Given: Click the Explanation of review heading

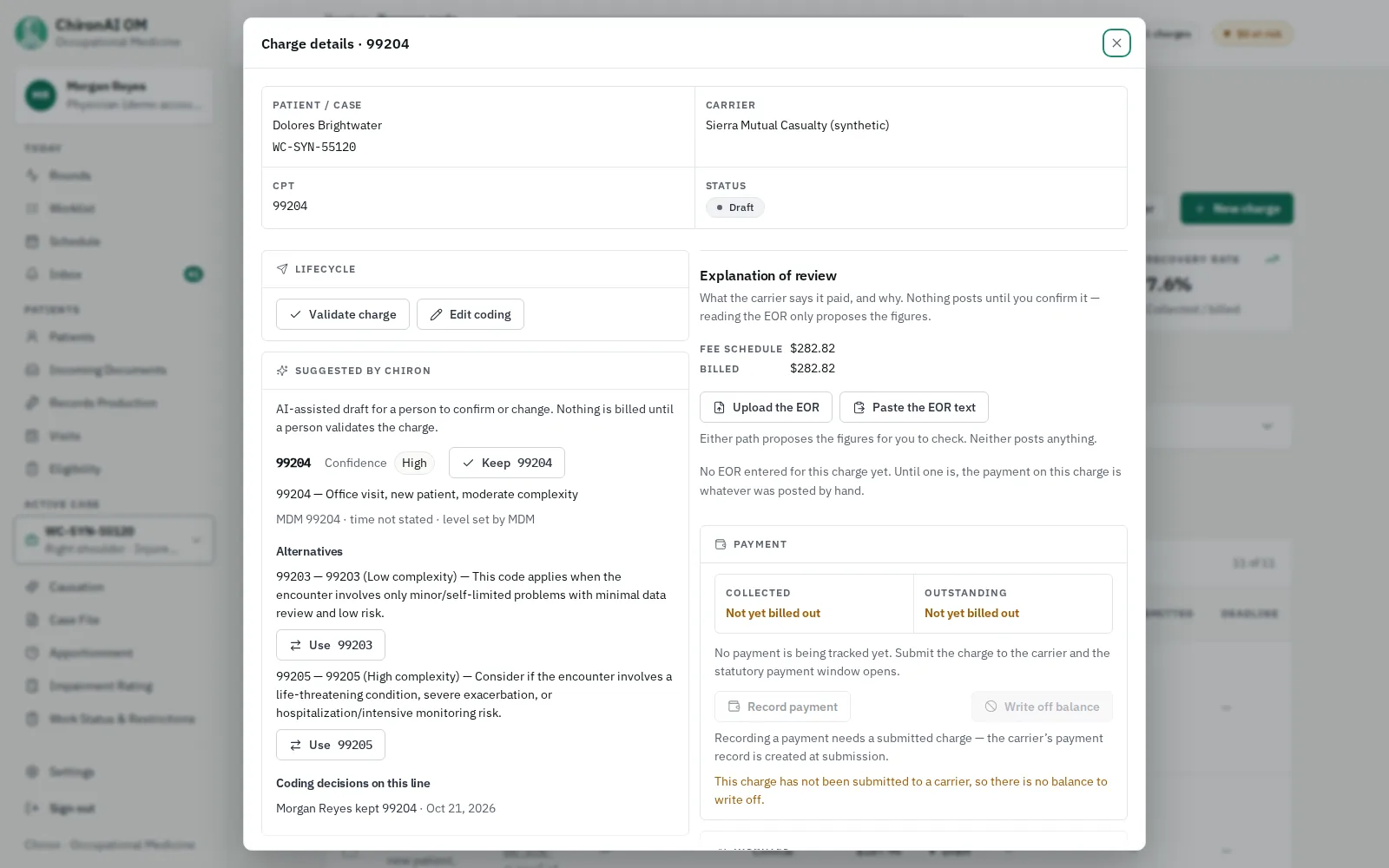Looking at the screenshot, I should pyautogui.click(x=768, y=275).
